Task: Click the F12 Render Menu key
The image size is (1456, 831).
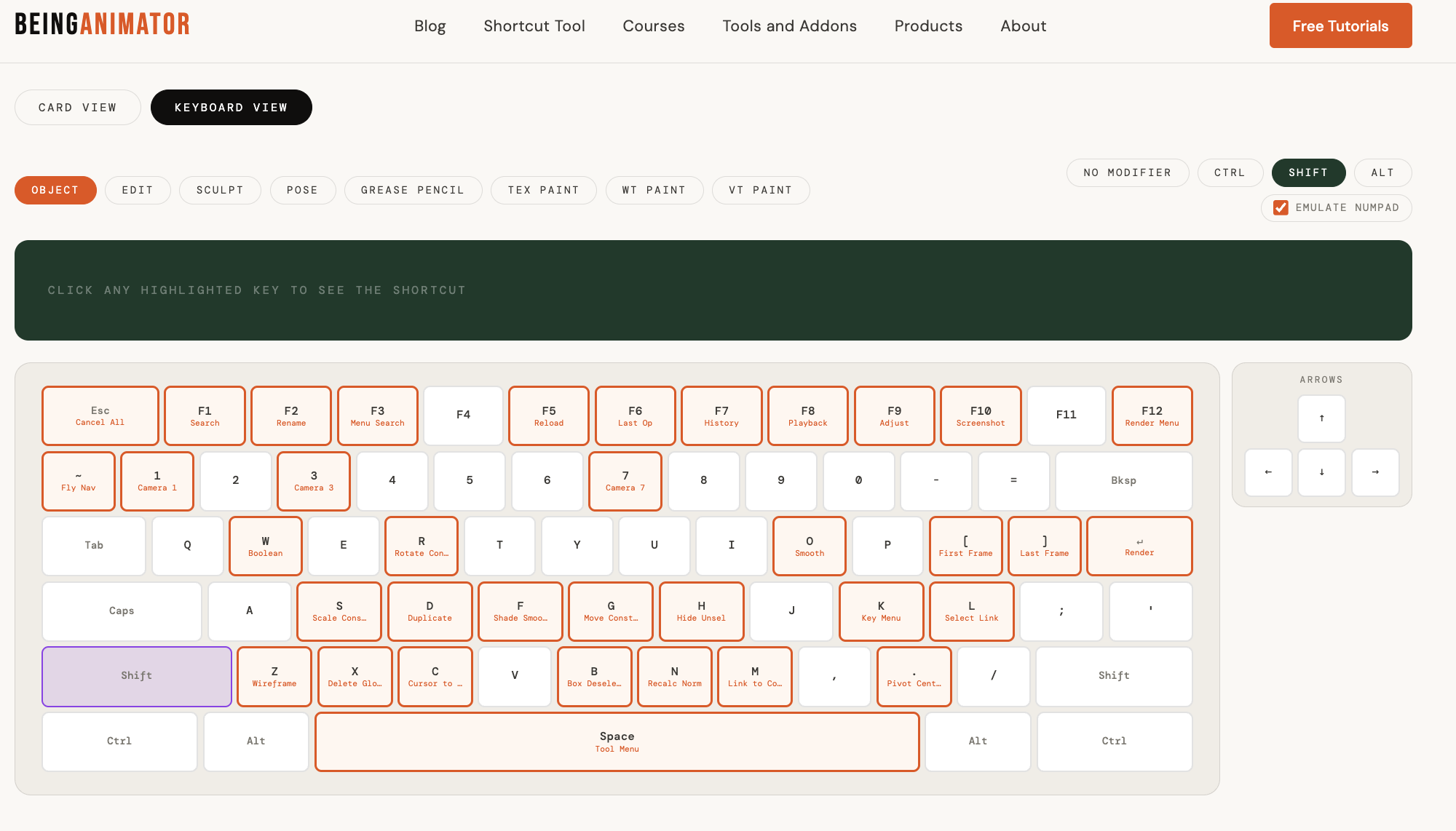Action: point(1152,415)
